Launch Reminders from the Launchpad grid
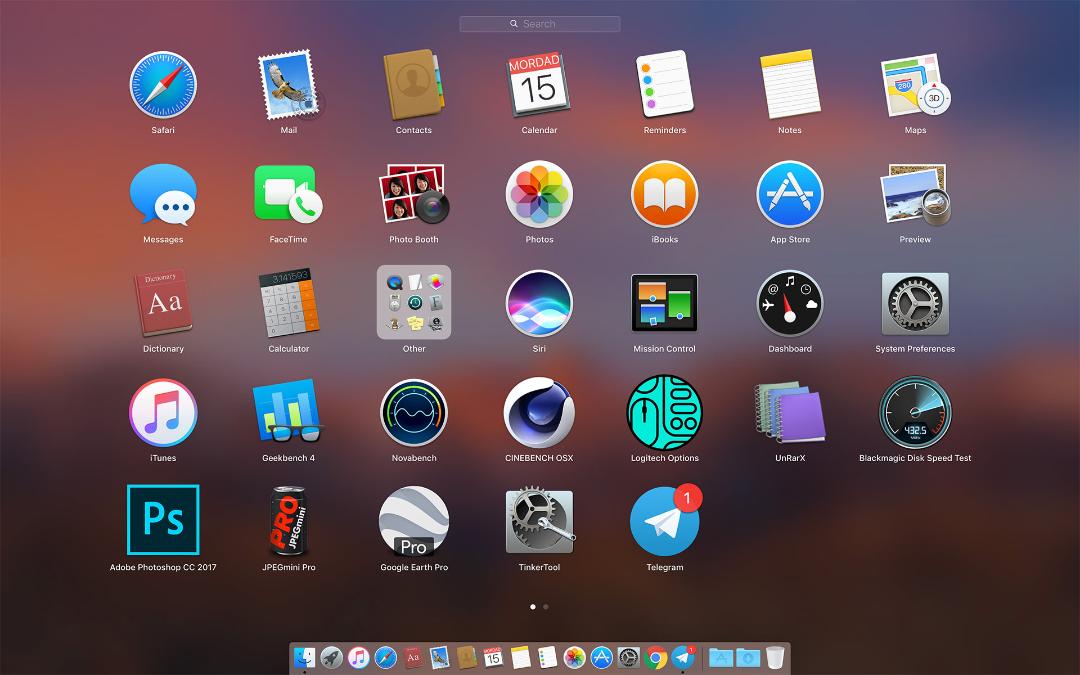The height and width of the screenshot is (675, 1080). point(665,85)
